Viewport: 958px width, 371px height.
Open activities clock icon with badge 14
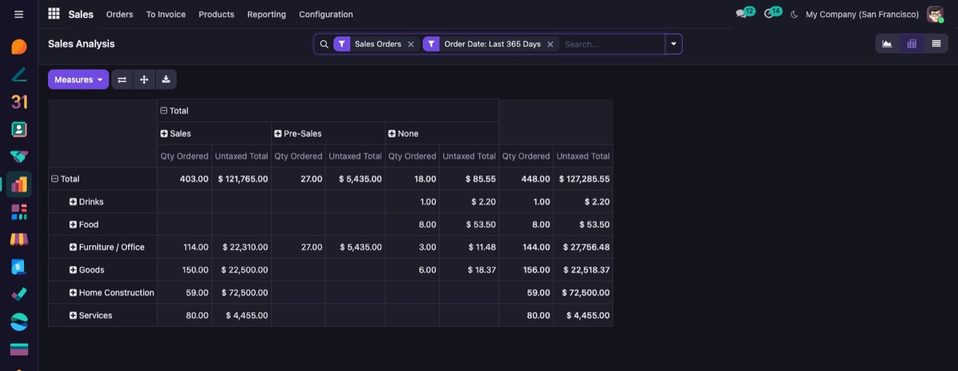click(x=772, y=13)
